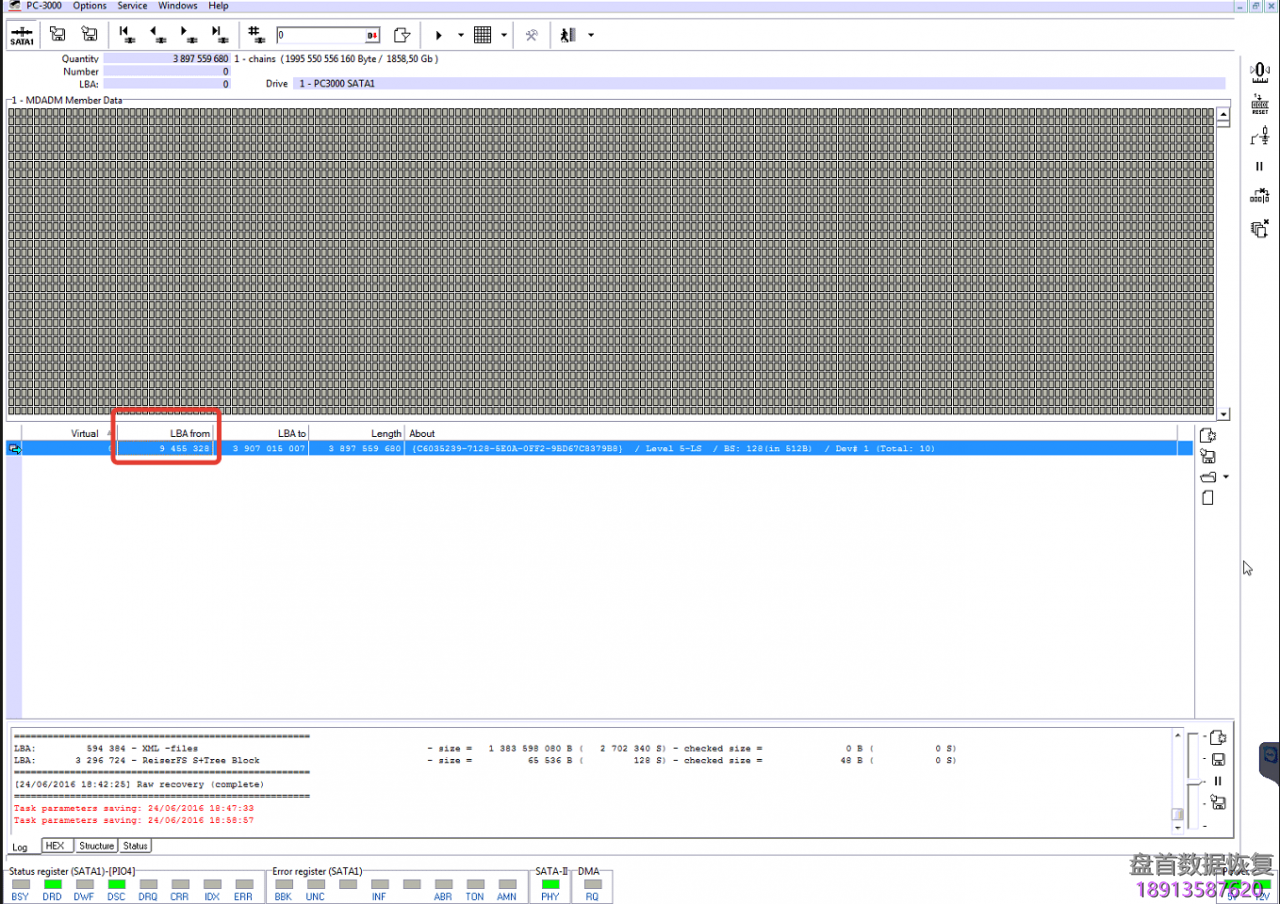This screenshot has width=1280, height=904.
Task: Expand dropdown next to the running man icon
Action: click(591, 35)
